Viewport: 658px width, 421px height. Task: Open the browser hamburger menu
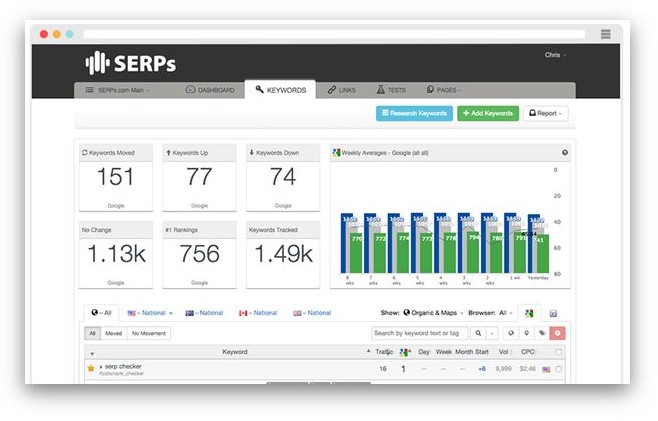click(x=606, y=33)
